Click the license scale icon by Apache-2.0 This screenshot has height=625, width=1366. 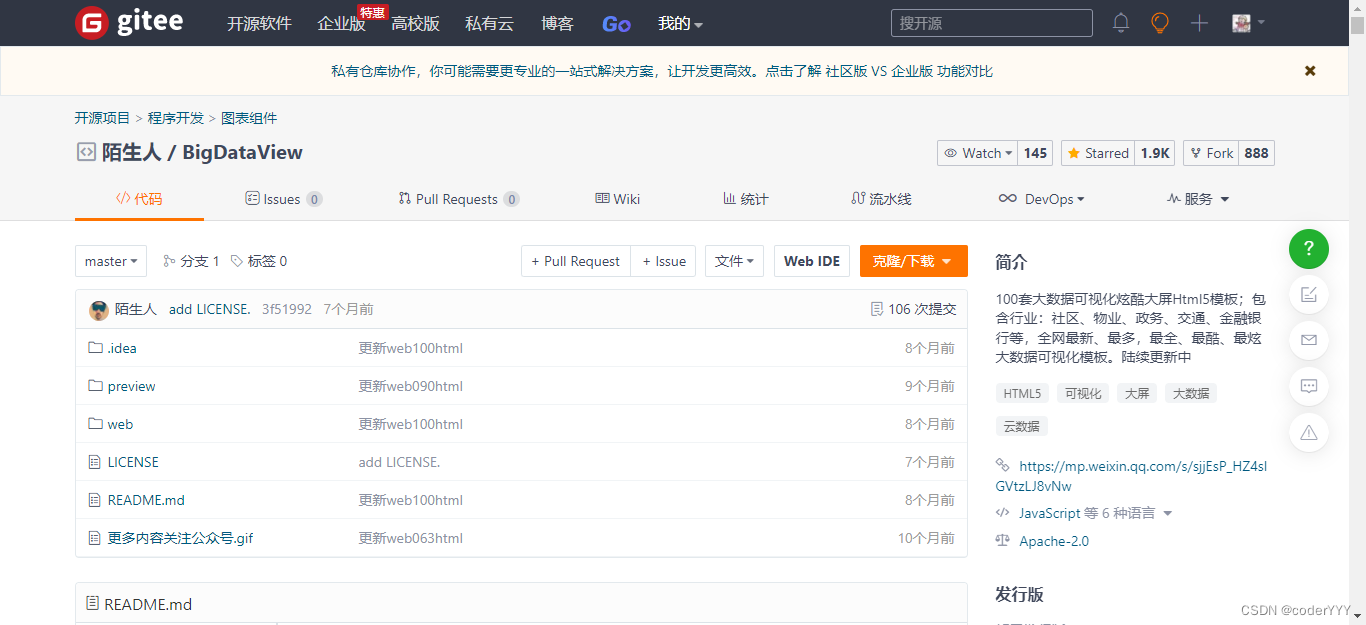[x=1003, y=541]
